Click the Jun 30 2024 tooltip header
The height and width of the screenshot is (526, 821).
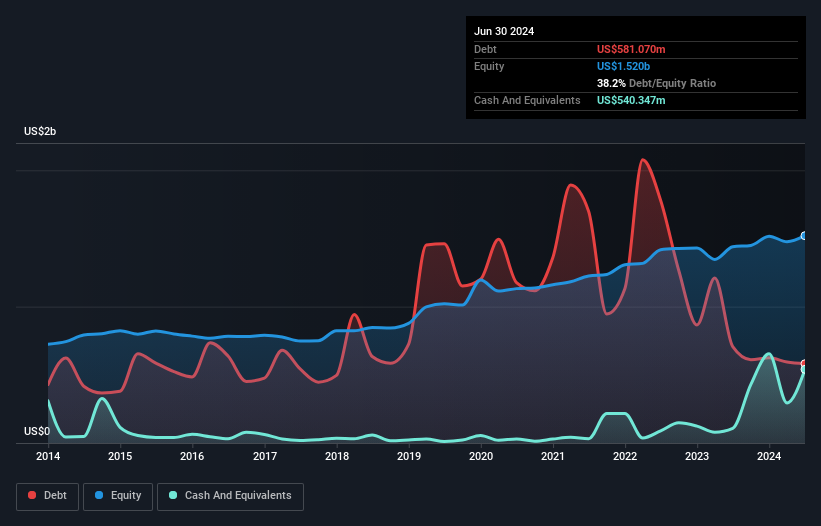pos(504,31)
